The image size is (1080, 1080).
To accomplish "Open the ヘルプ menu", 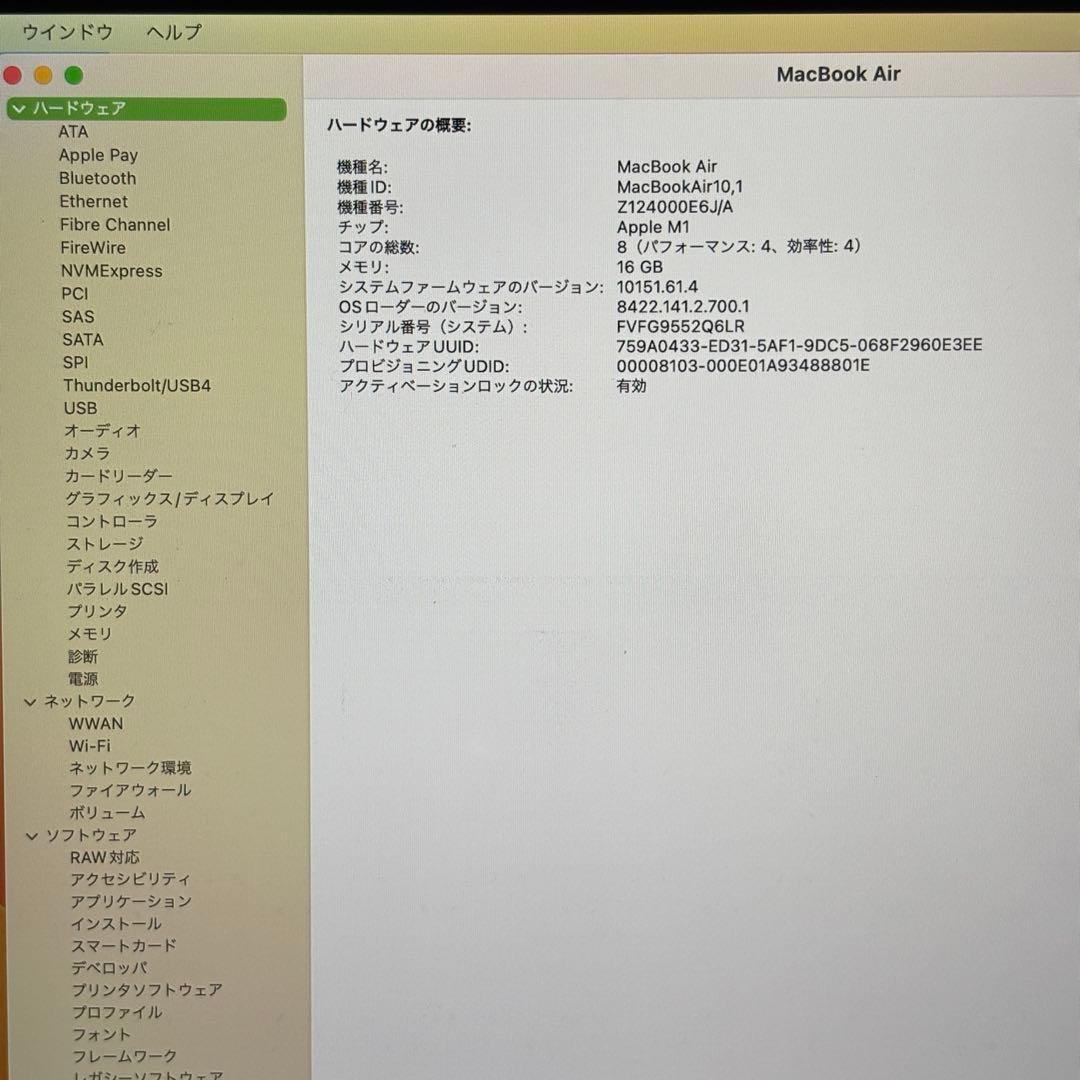I will click(173, 32).
